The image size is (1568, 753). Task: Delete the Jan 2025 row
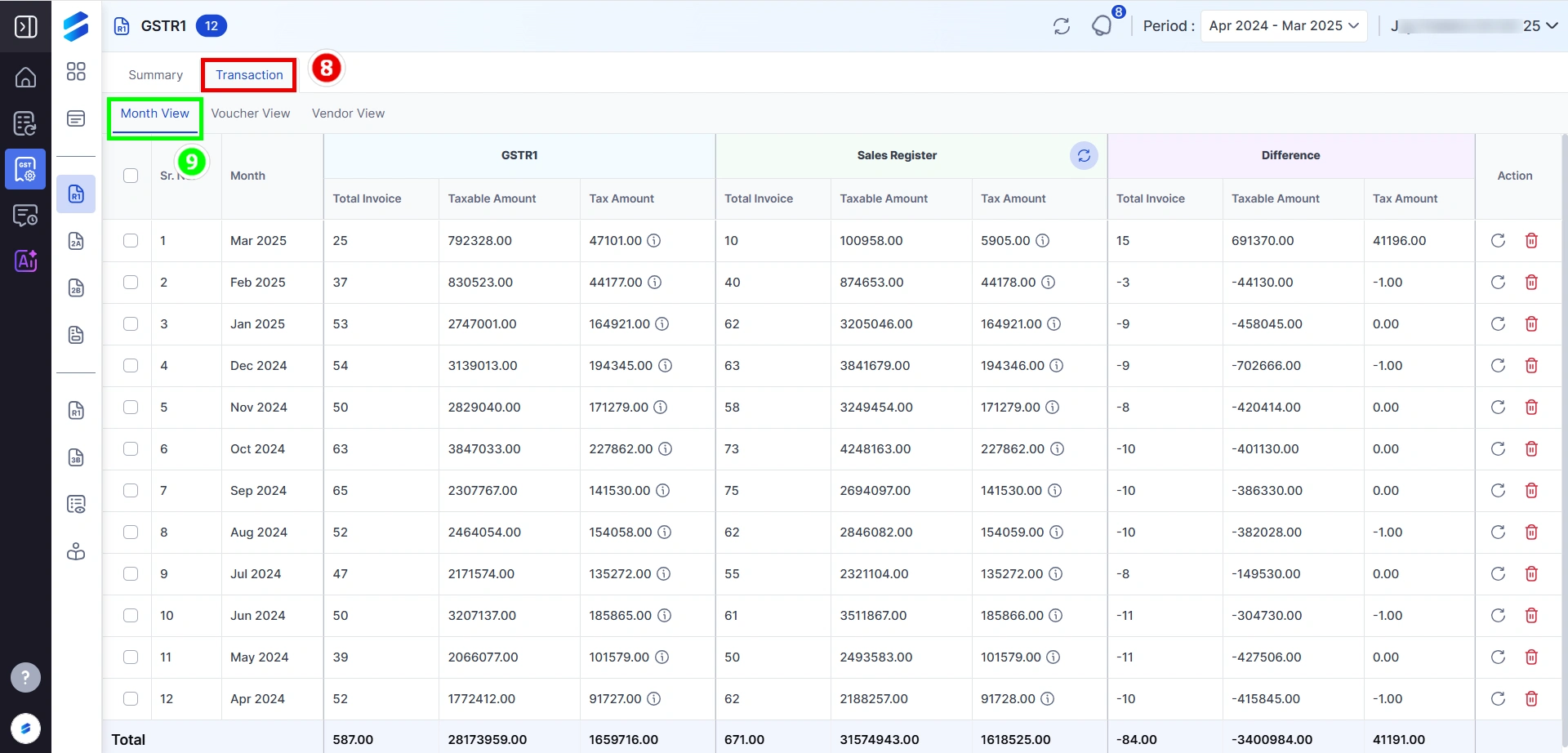1531,323
